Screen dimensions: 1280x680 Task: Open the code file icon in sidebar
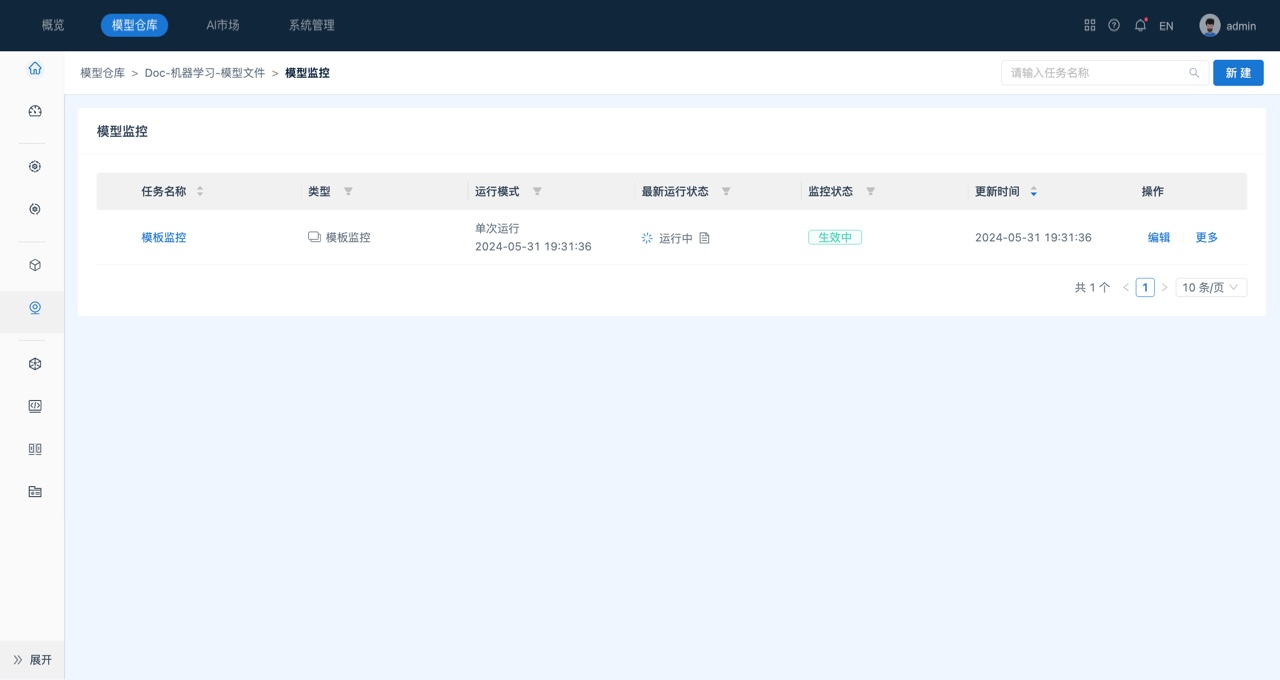click(35, 406)
